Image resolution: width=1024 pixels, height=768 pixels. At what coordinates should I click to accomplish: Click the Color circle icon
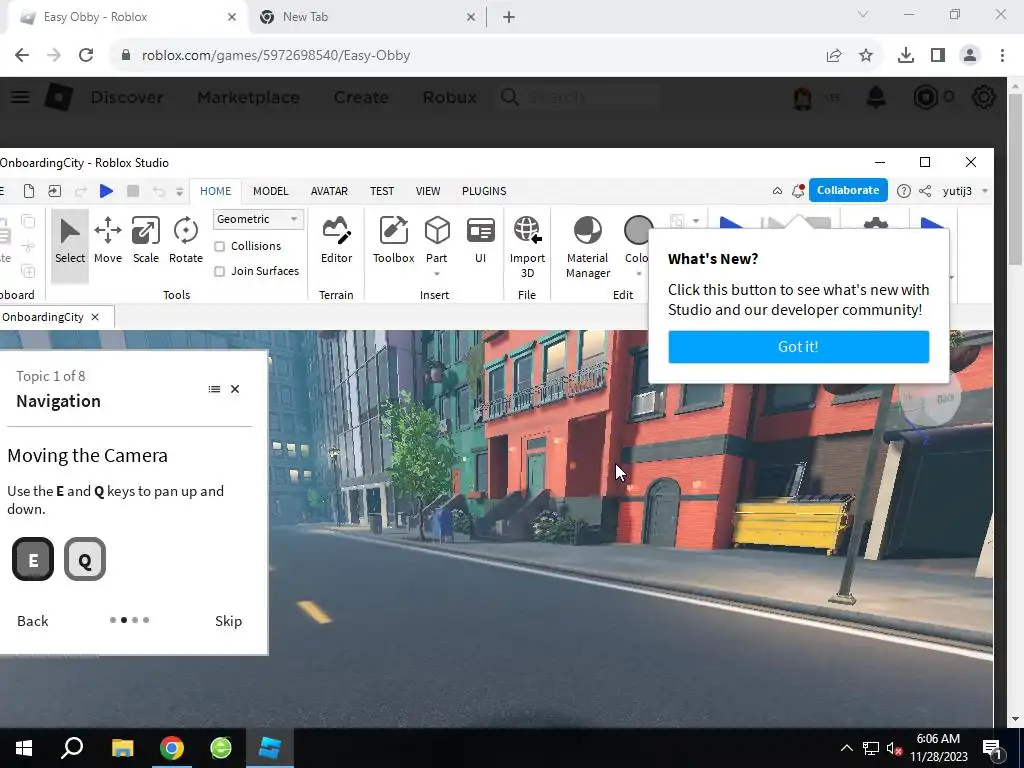click(x=638, y=231)
